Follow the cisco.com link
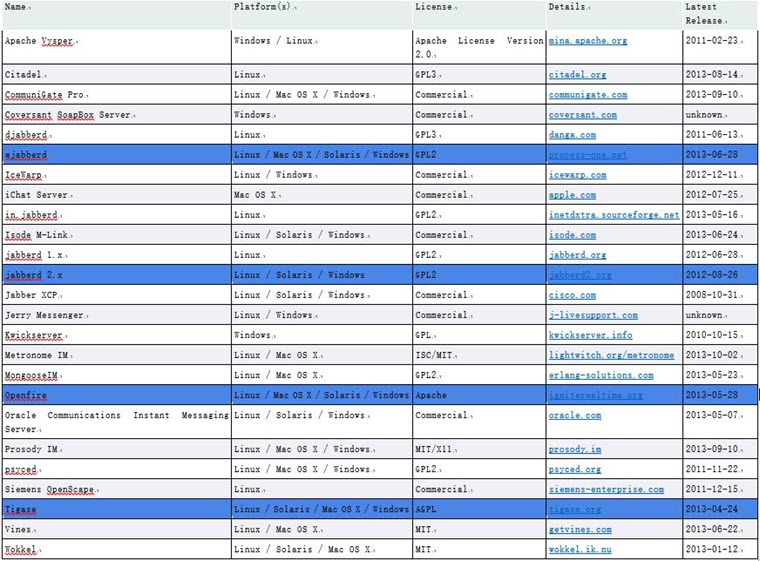760x561 pixels. [x=572, y=295]
